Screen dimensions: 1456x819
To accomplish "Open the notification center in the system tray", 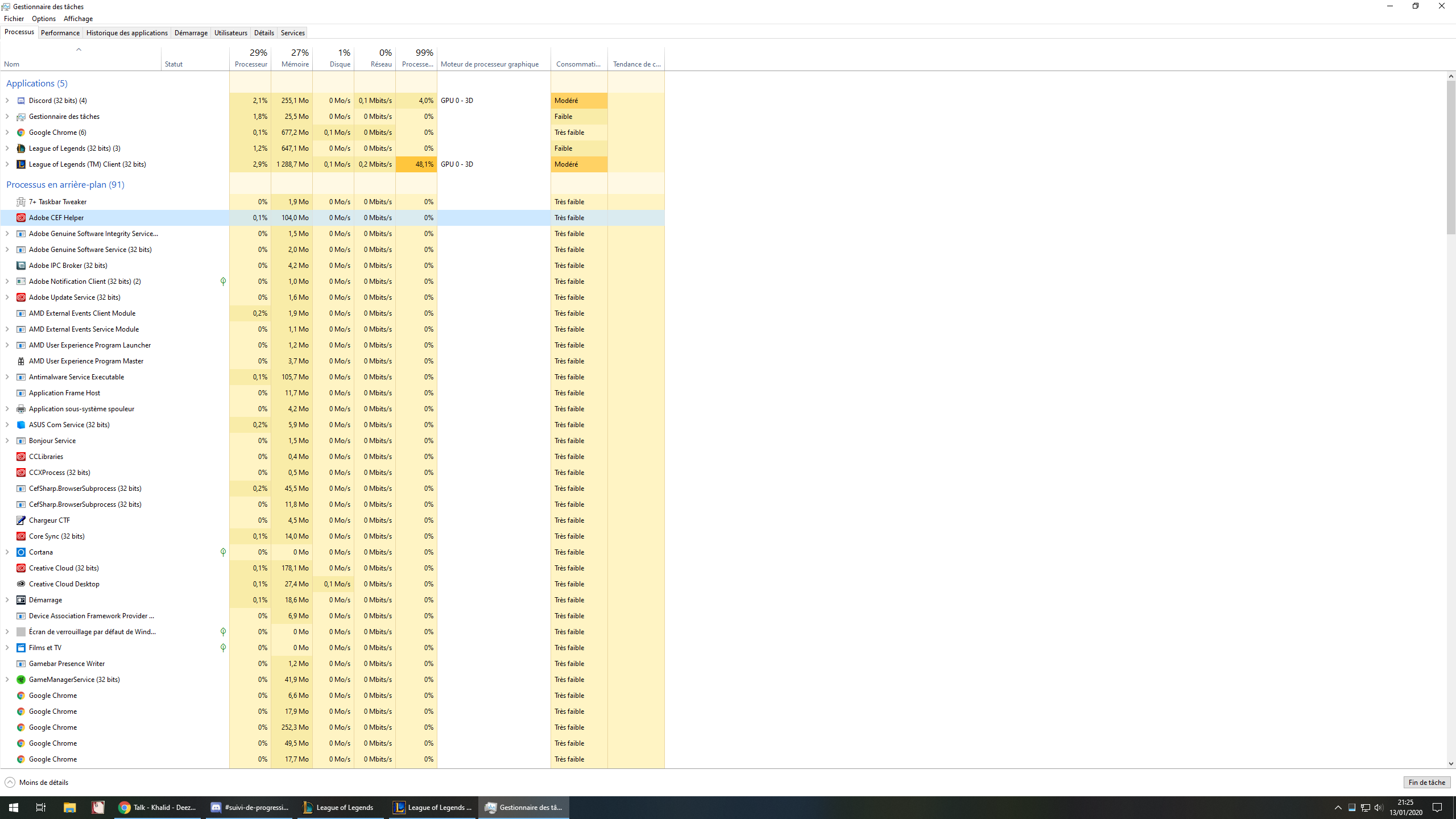I will pyautogui.click(x=1437, y=808).
